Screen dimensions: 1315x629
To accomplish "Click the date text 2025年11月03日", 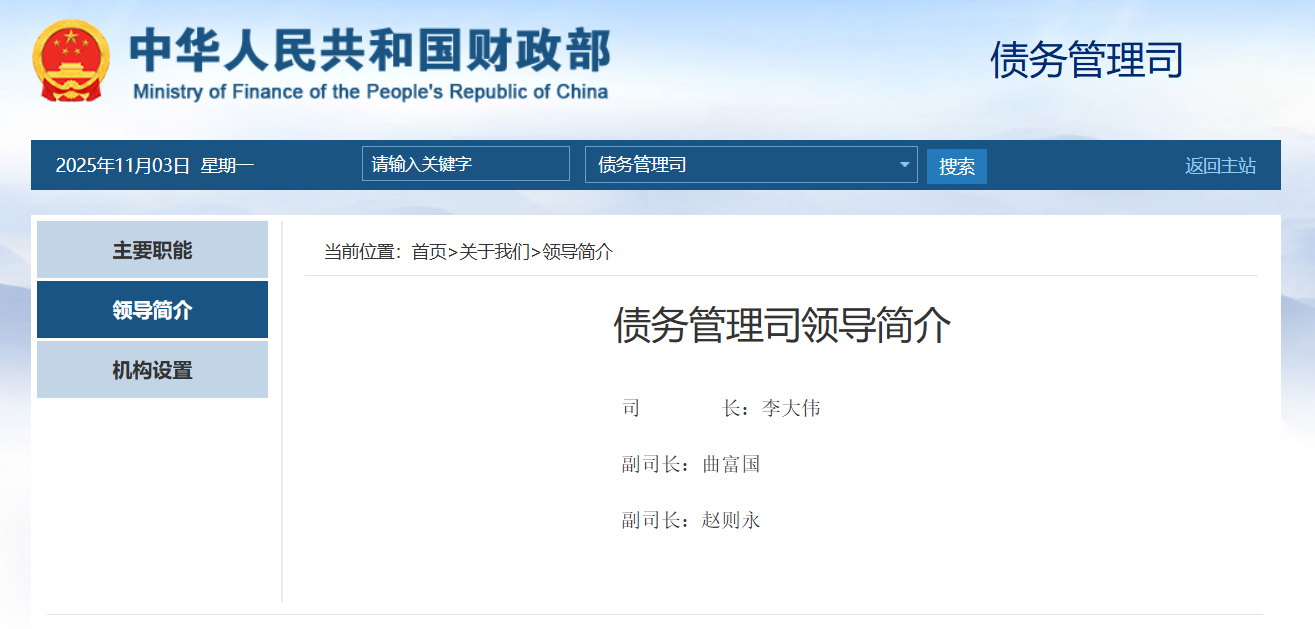I will [122, 166].
